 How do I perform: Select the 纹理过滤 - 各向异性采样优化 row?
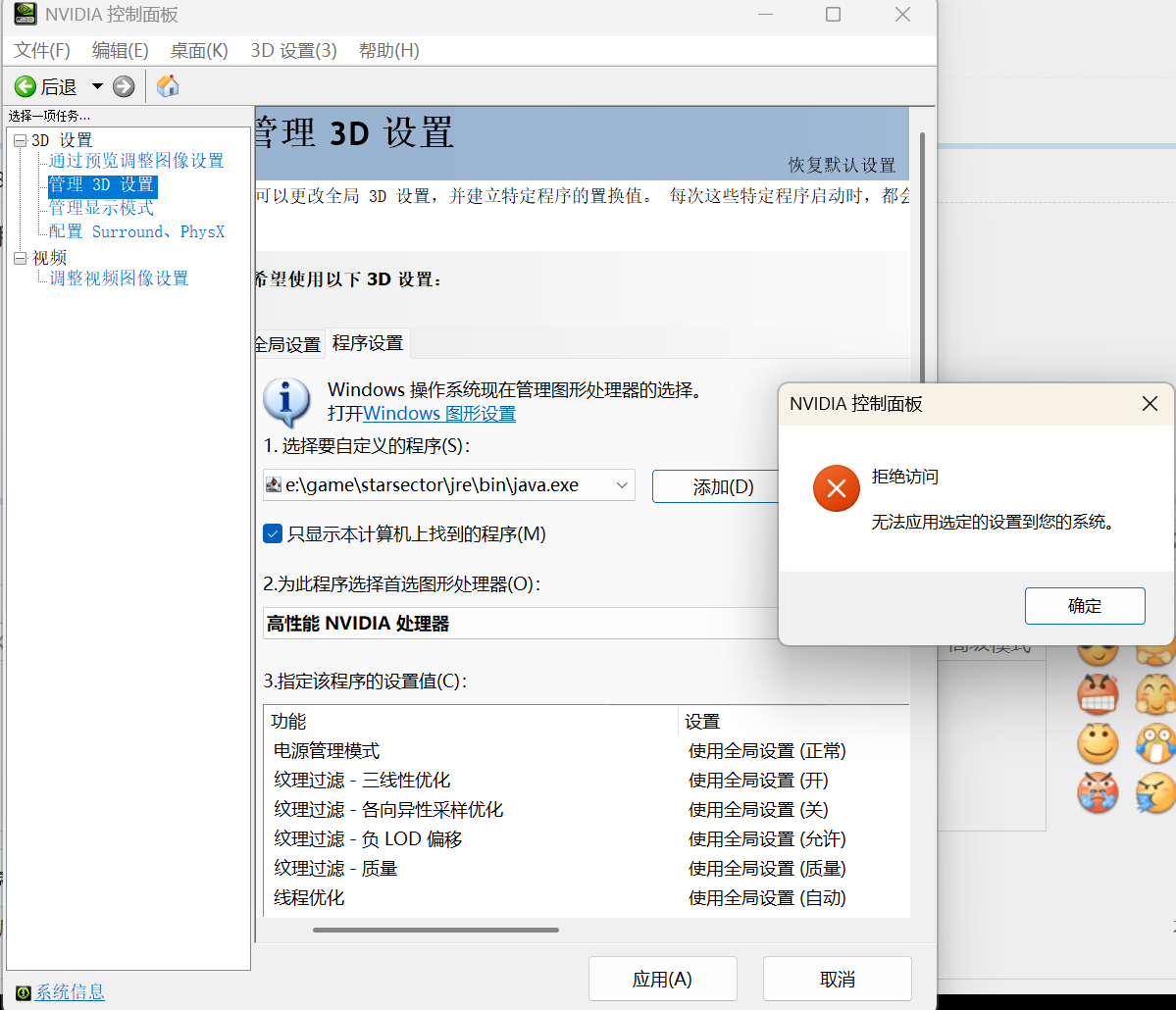click(x=587, y=809)
